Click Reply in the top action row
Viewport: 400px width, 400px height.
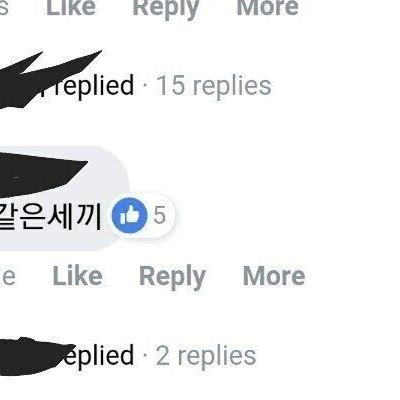(x=166, y=8)
